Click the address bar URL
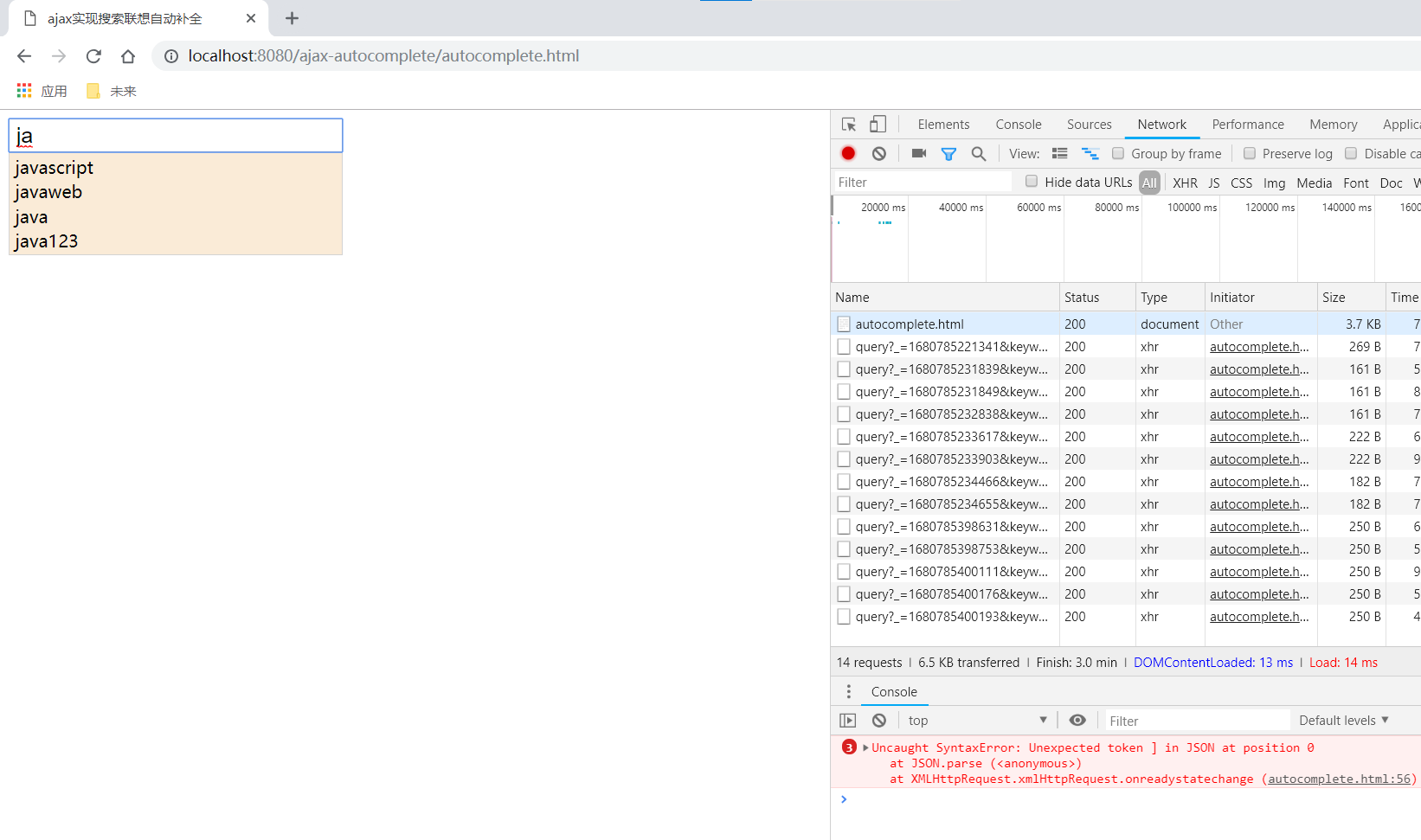1421x840 pixels. point(383,56)
